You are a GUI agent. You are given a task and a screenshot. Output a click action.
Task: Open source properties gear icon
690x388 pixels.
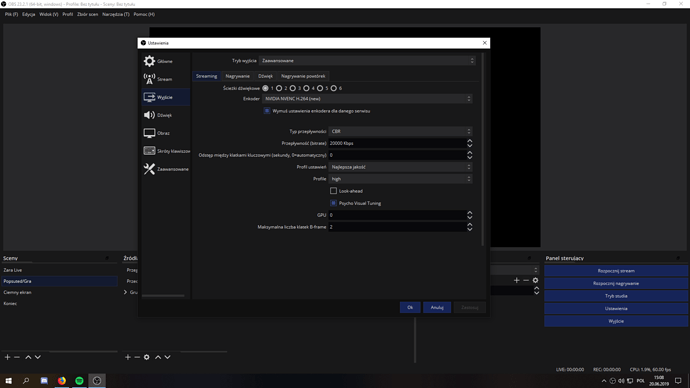pos(147,357)
